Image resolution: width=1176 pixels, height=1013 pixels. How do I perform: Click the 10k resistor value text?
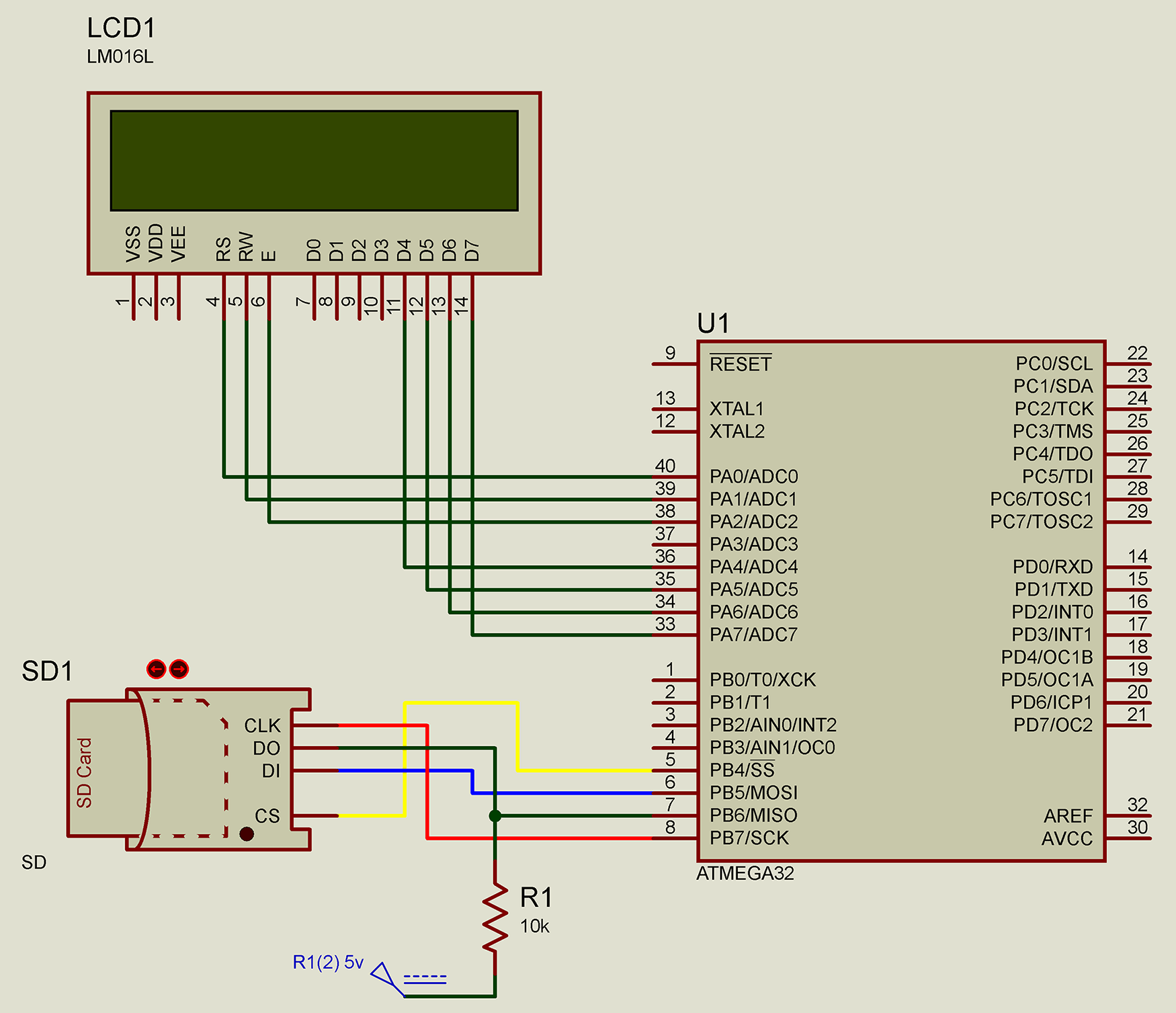pyautogui.click(x=534, y=926)
